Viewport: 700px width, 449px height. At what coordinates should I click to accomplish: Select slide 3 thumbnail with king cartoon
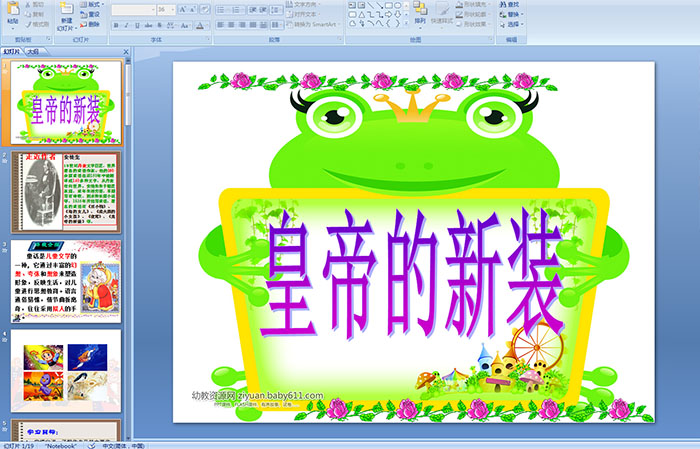tap(66, 282)
